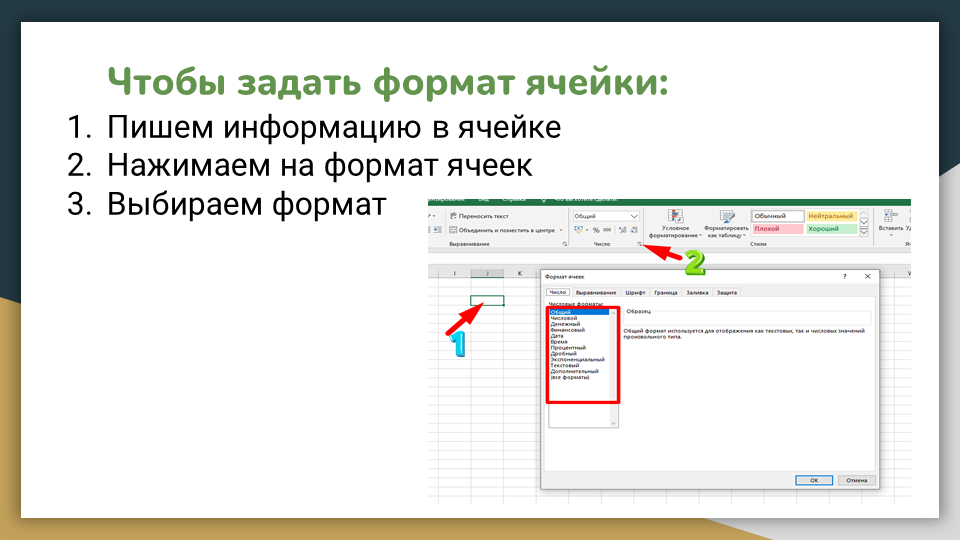Select column I header

454,273
